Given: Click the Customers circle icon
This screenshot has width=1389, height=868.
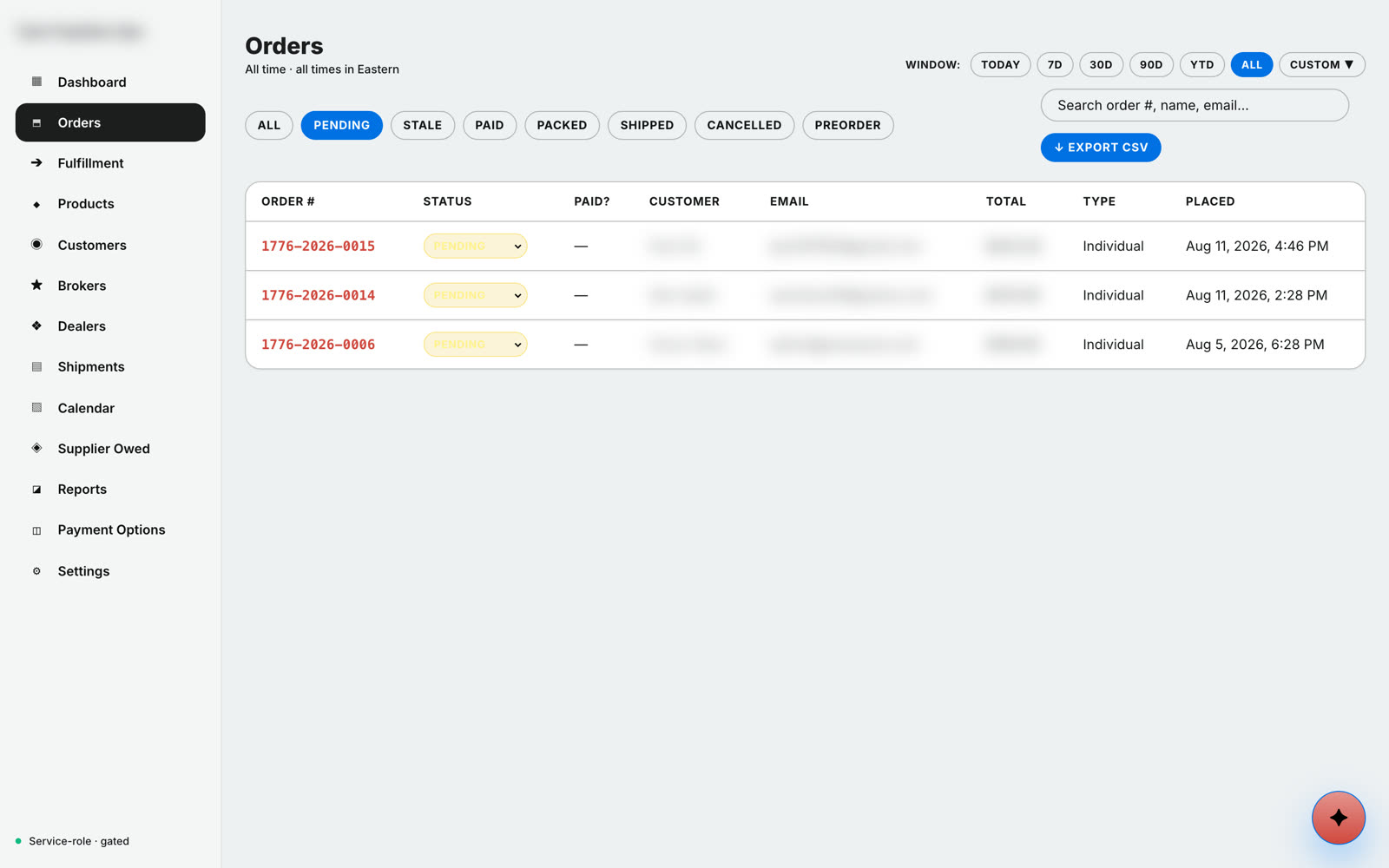Looking at the screenshot, I should pos(36,244).
